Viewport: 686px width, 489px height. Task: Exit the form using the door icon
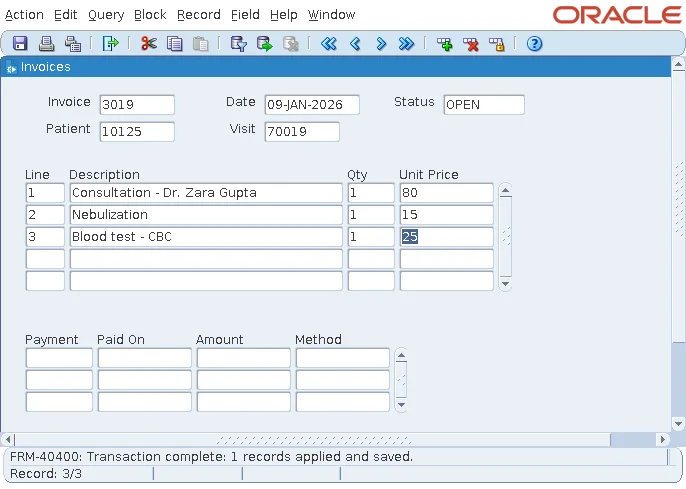[x=110, y=44]
